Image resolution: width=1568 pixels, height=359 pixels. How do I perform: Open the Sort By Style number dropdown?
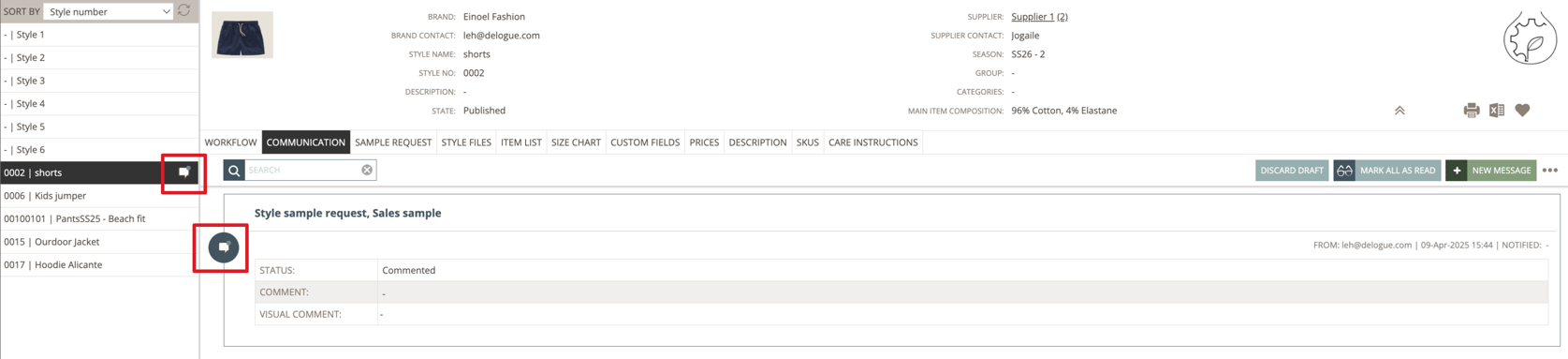(109, 11)
